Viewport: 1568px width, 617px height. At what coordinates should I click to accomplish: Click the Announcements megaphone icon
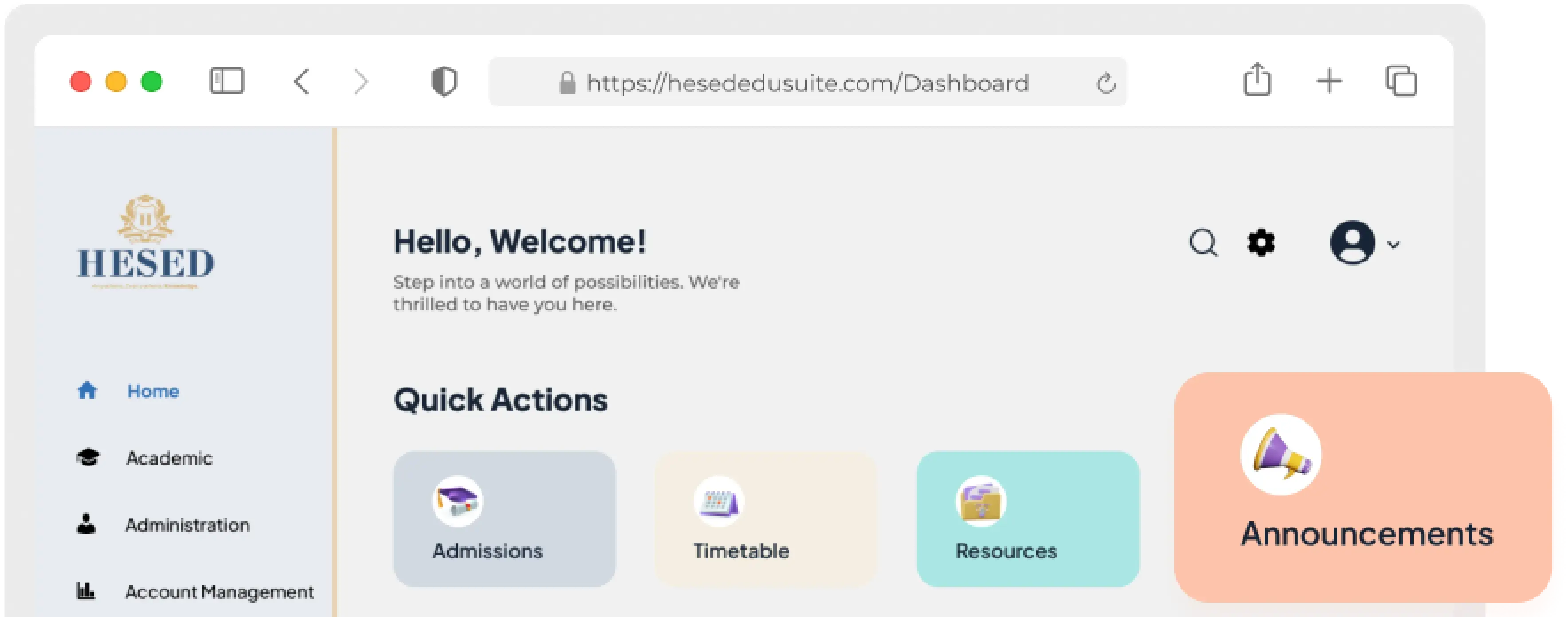tap(1281, 454)
